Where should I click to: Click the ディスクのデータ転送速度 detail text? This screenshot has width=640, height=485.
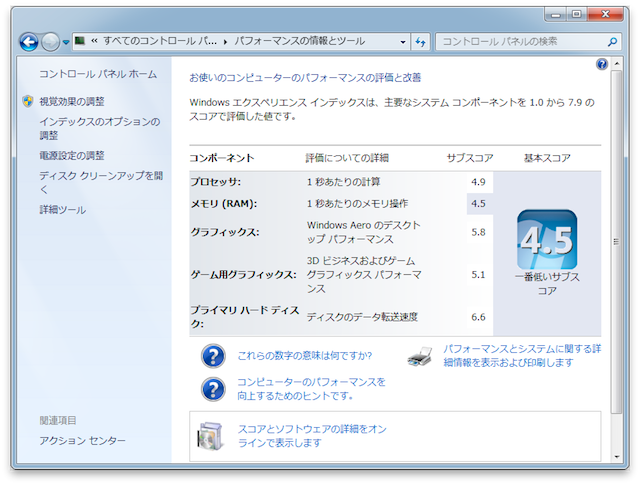click(x=362, y=317)
